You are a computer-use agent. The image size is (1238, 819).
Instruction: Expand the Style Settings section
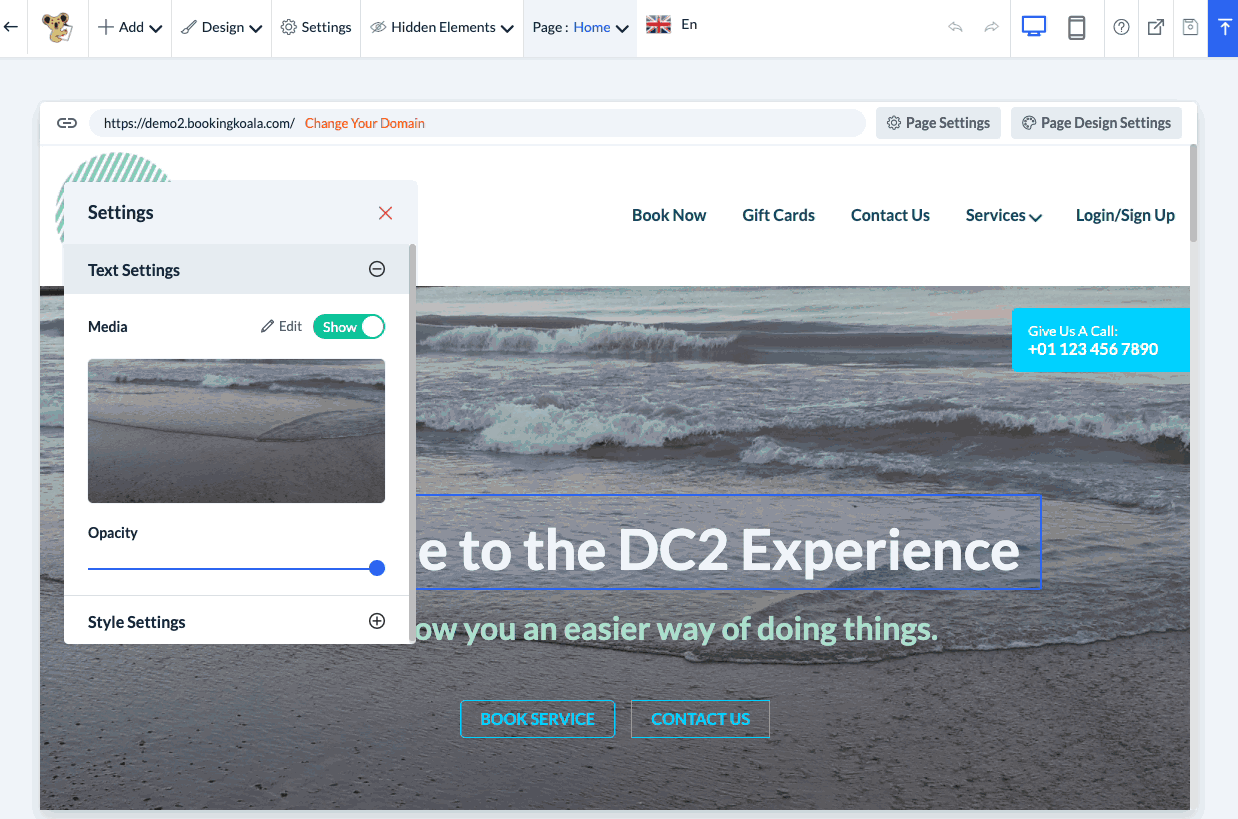pos(377,621)
